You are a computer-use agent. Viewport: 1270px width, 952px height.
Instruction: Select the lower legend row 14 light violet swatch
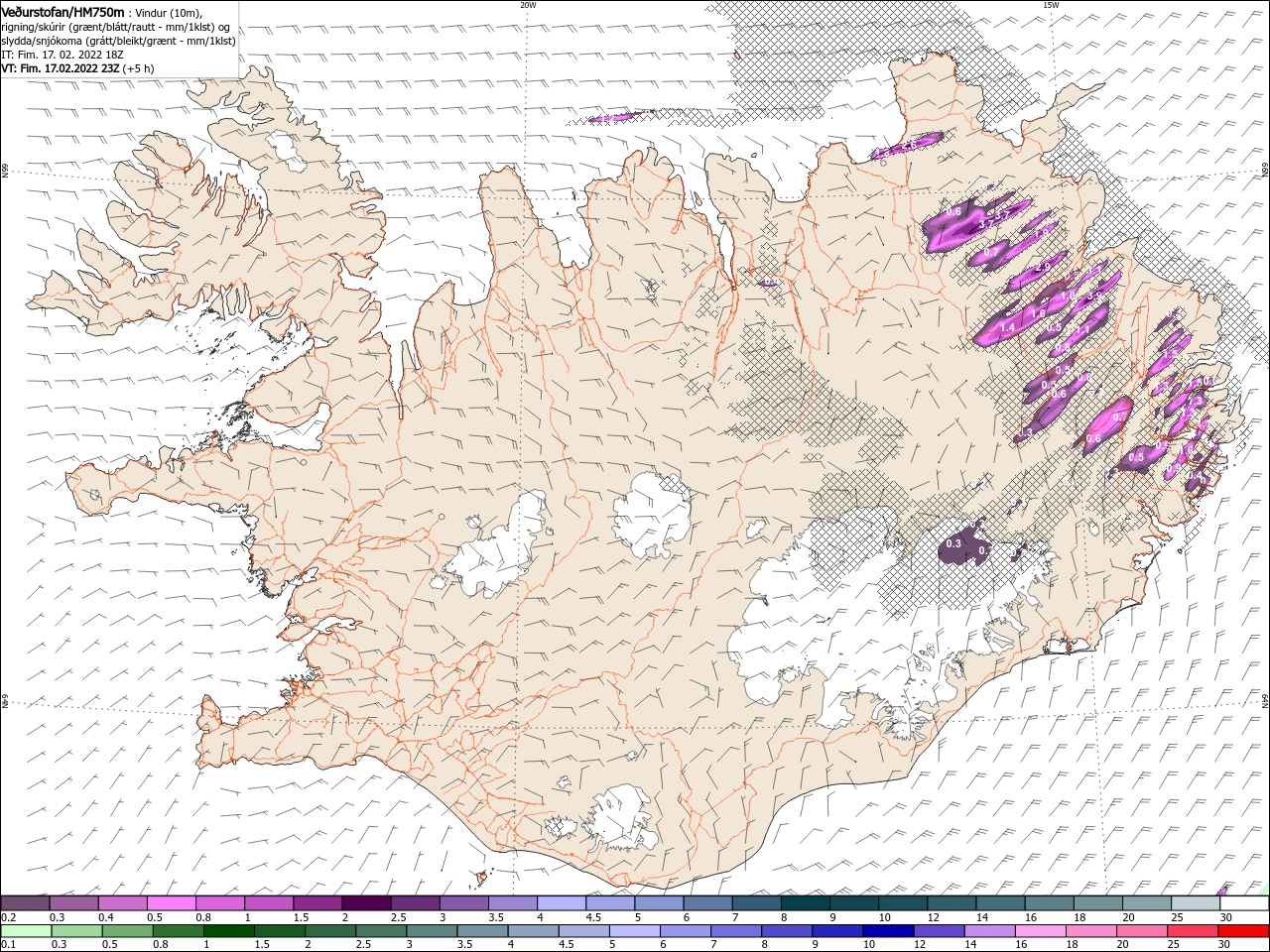tap(990, 931)
